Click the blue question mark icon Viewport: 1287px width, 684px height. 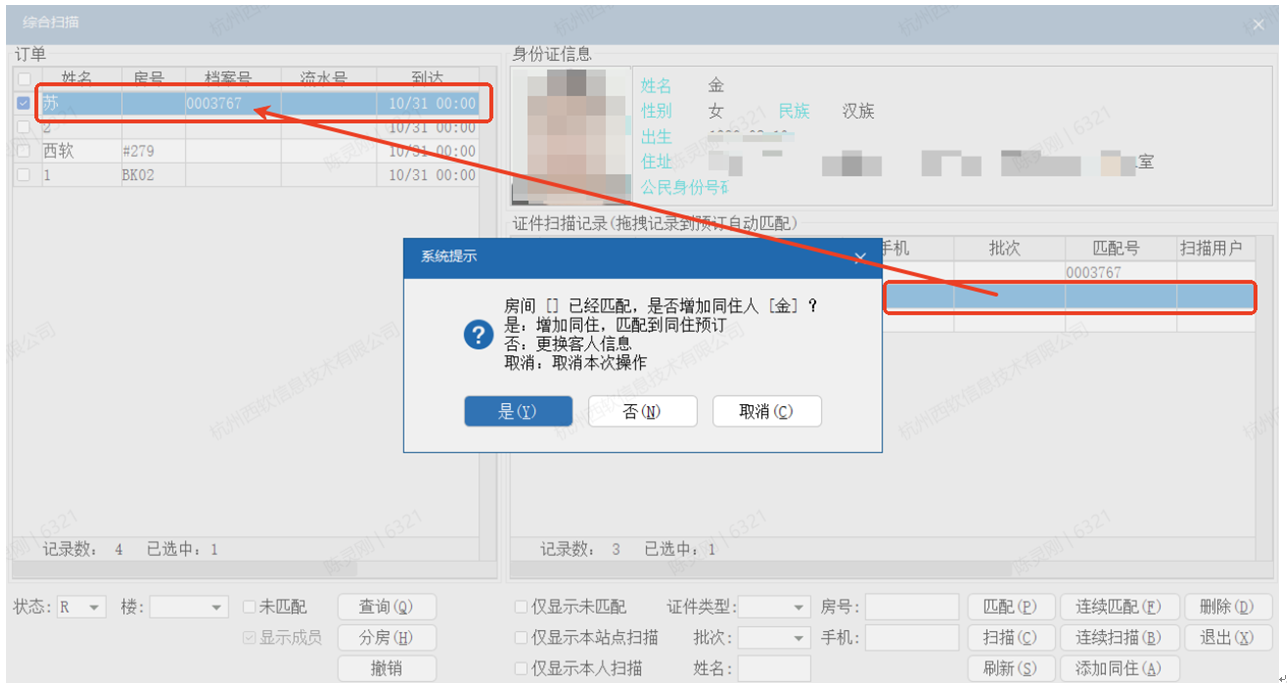[479, 335]
